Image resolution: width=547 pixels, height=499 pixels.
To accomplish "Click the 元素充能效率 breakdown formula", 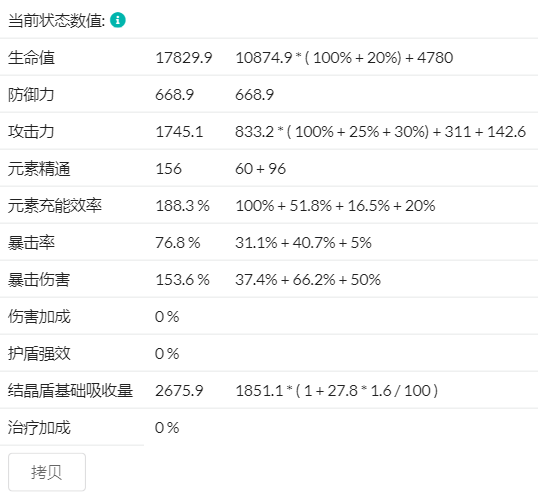I will pos(335,206).
